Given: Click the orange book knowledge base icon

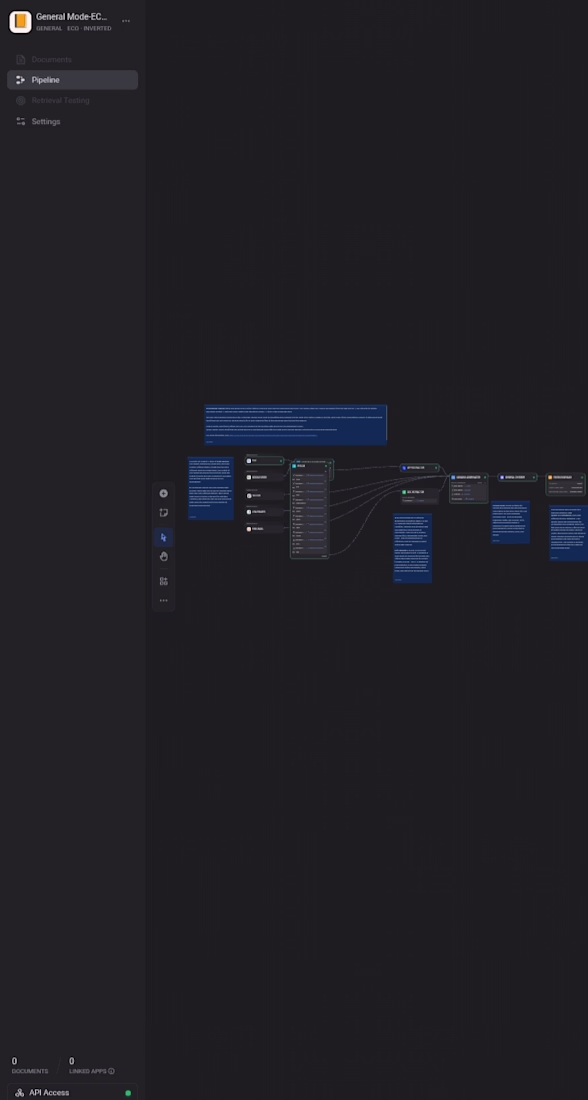Looking at the screenshot, I should tap(20, 22).
